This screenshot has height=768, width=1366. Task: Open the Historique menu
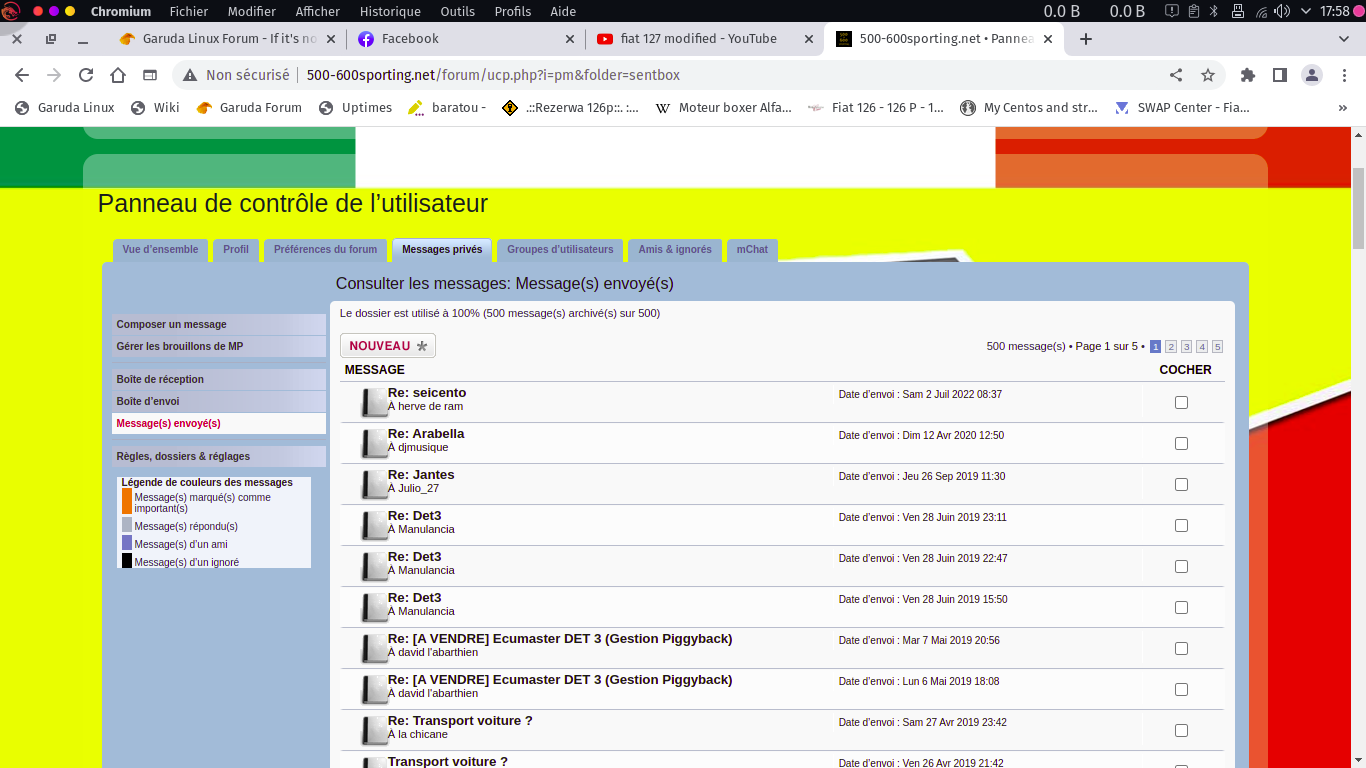click(390, 11)
